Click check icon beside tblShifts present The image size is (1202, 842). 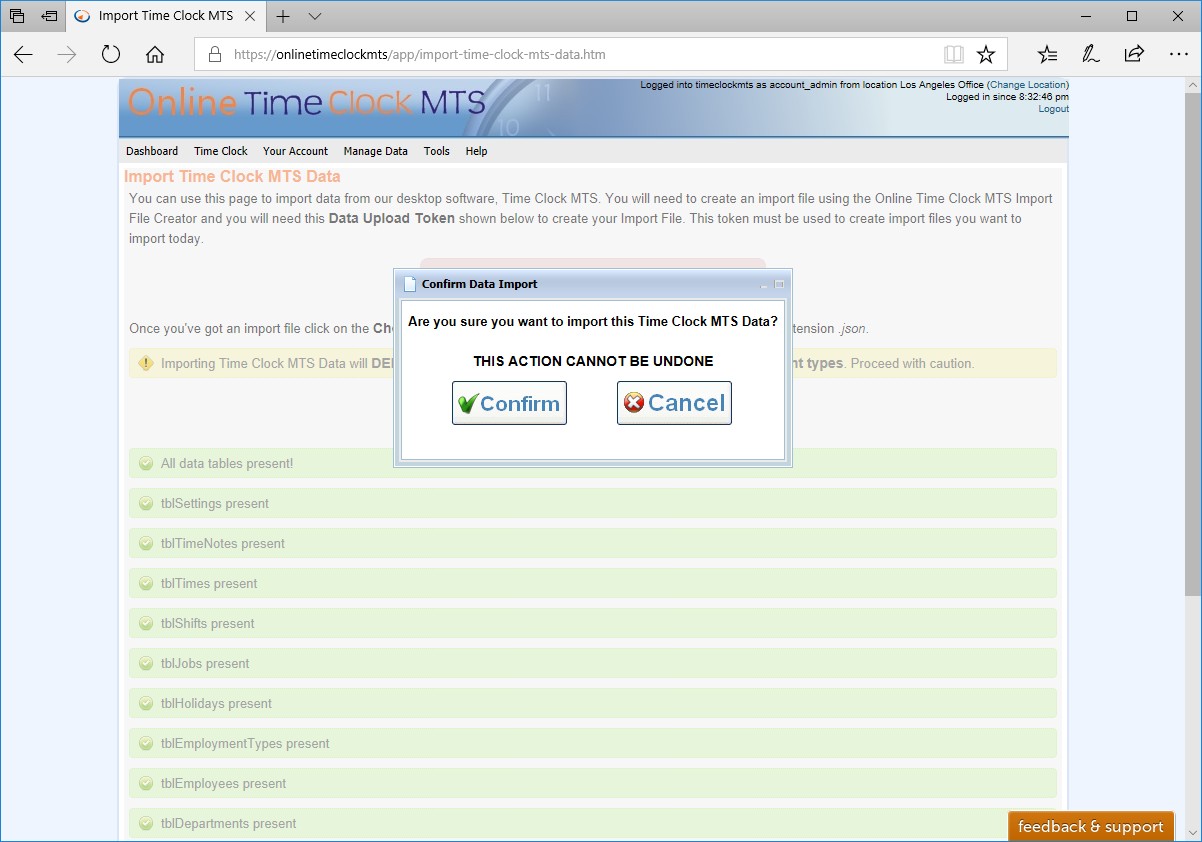coord(146,623)
